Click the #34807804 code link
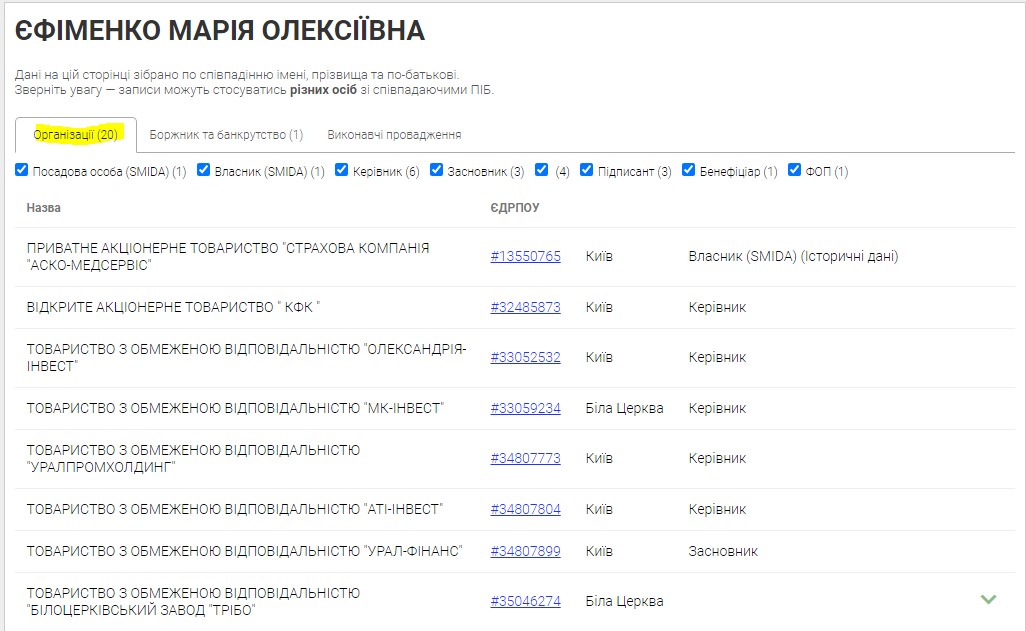The width and height of the screenshot is (1026, 631). coord(525,509)
